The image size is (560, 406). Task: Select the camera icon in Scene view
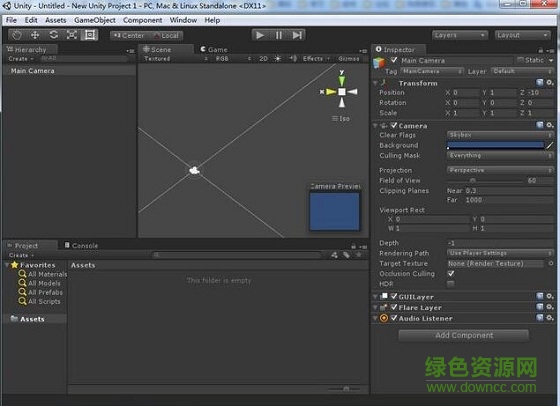(x=194, y=171)
